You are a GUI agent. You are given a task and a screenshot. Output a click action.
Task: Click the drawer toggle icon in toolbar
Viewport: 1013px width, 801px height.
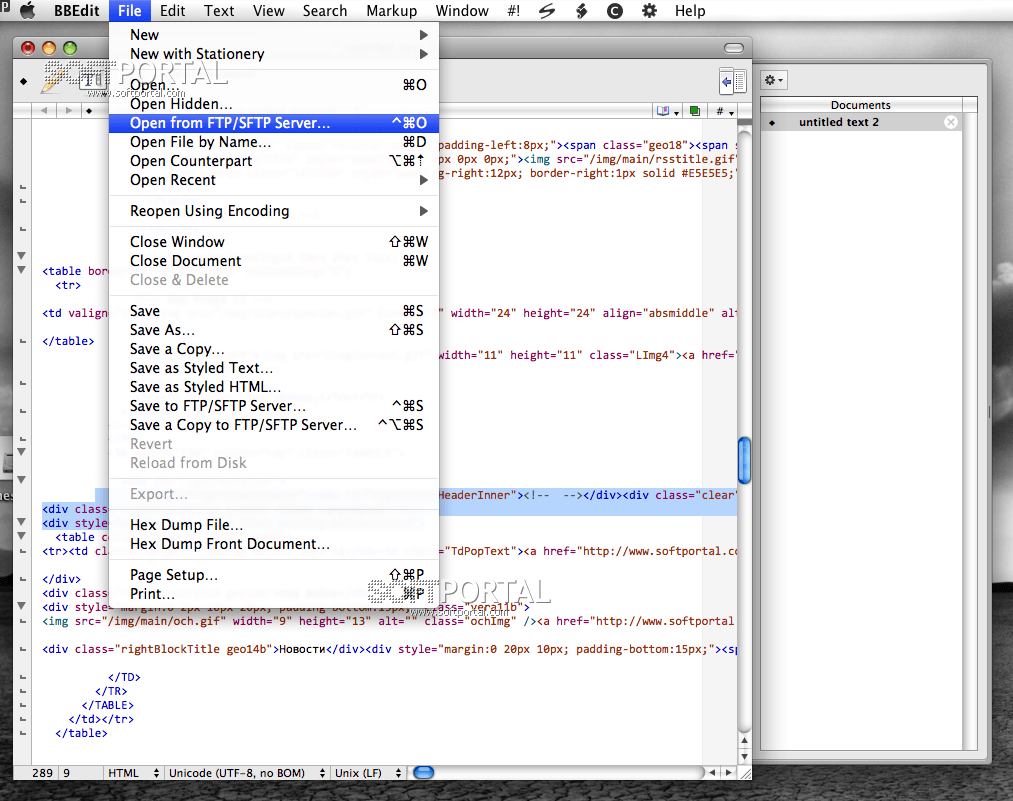pos(733,82)
